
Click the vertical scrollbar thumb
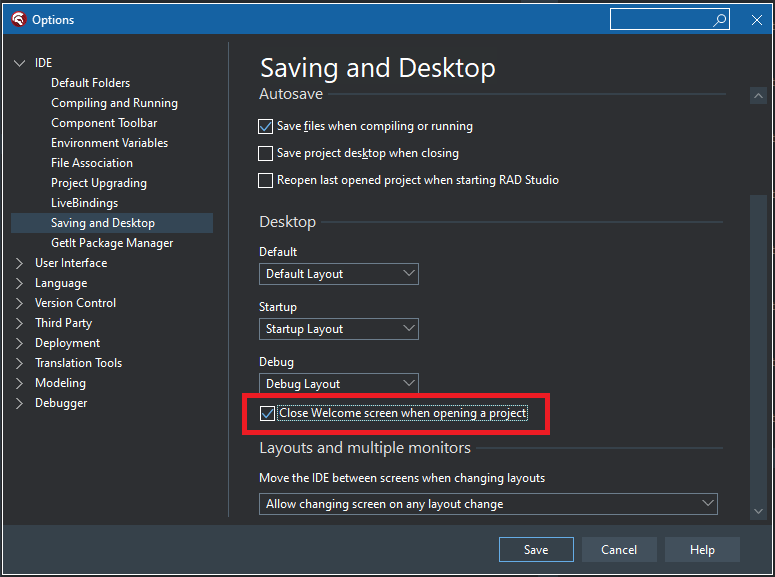(x=758, y=347)
